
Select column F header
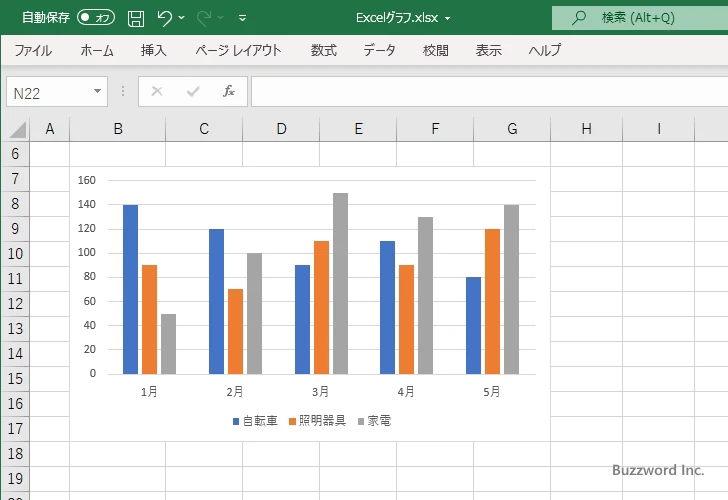click(x=435, y=129)
